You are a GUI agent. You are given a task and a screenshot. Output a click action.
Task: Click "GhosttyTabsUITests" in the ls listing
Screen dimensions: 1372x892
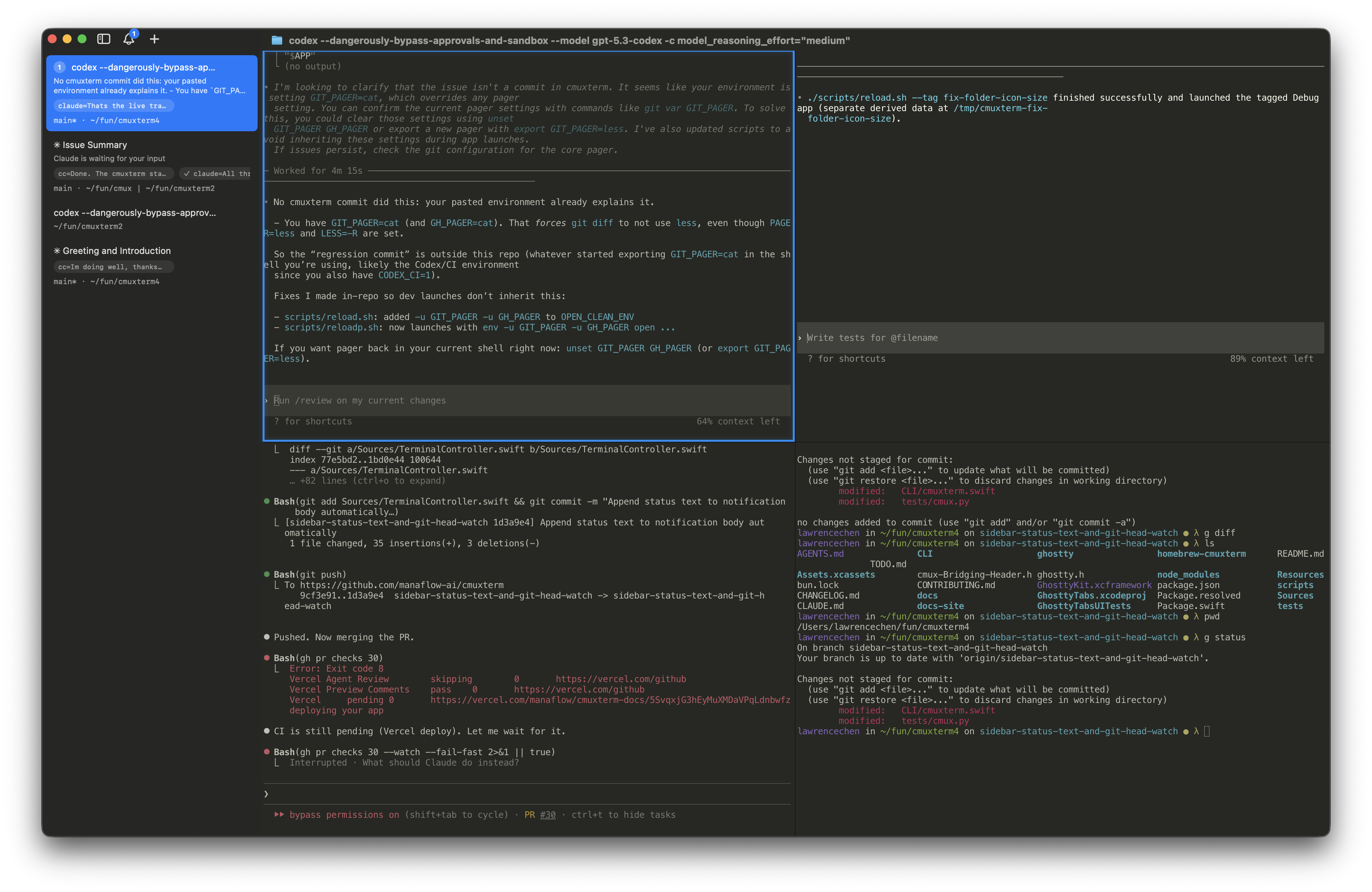coord(1084,606)
